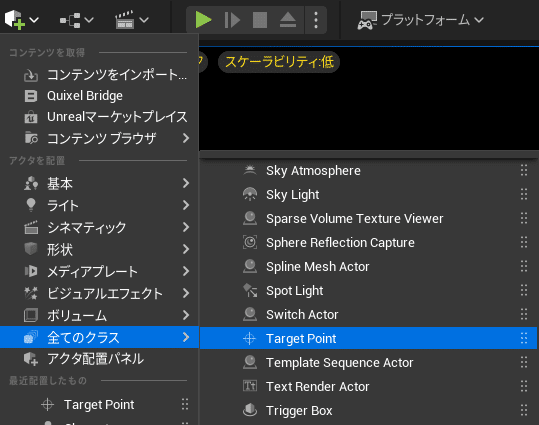Expand the cinematics dropdown arrow
This screenshot has width=539, height=425.
coord(144,20)
